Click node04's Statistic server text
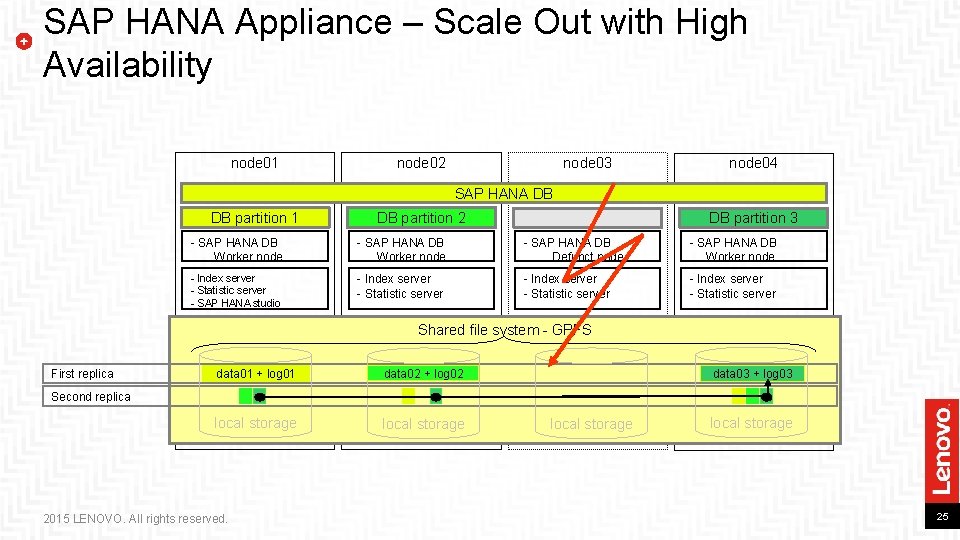960x540 pixels. pyautogui.click(x=737, y=294)
